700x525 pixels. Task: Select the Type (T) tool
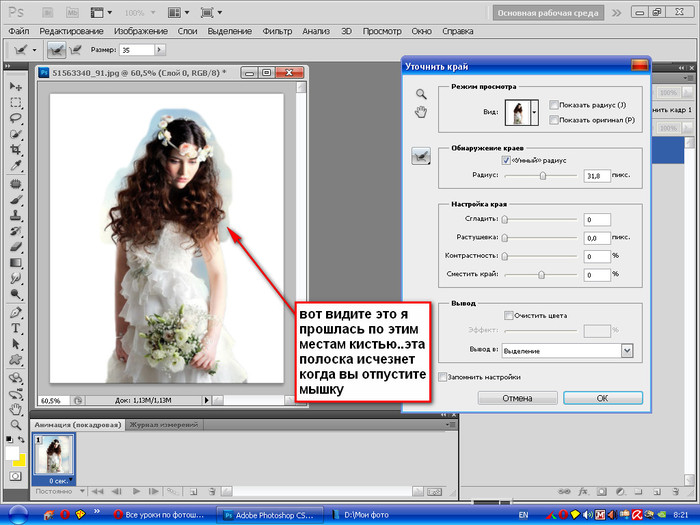17,327
